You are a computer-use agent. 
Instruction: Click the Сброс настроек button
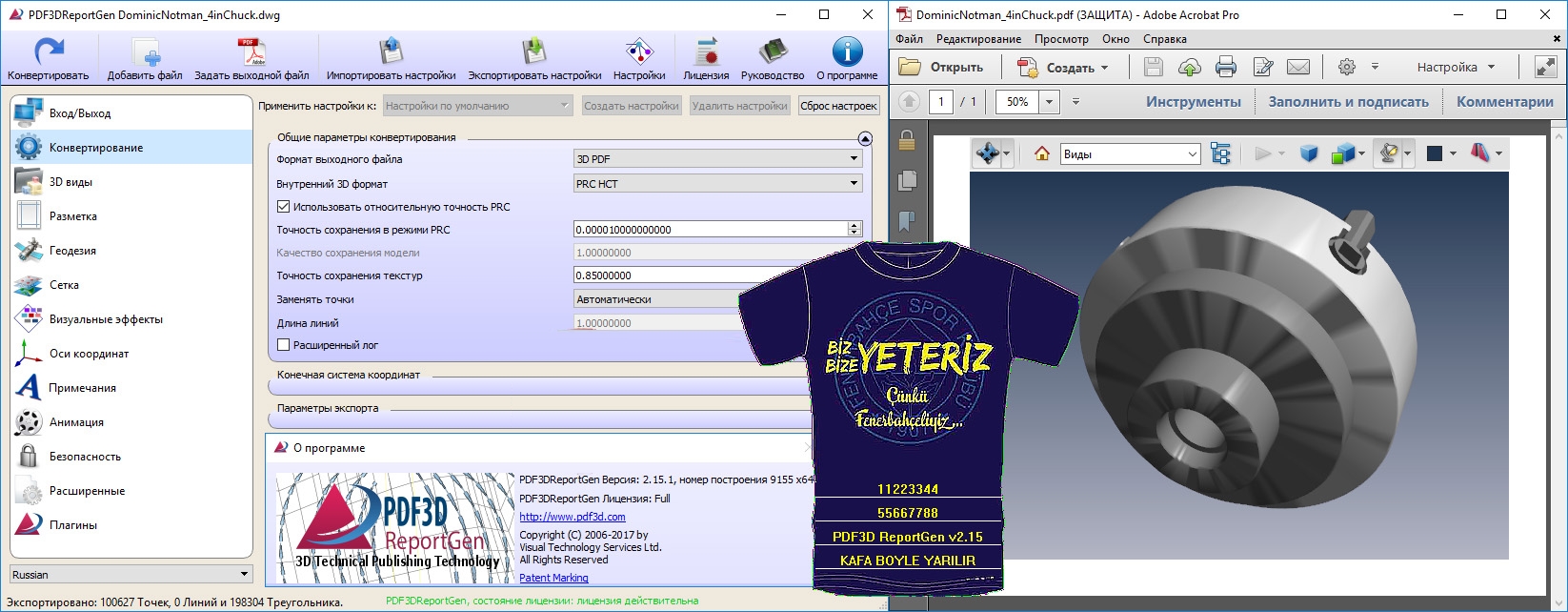point(838,106)
